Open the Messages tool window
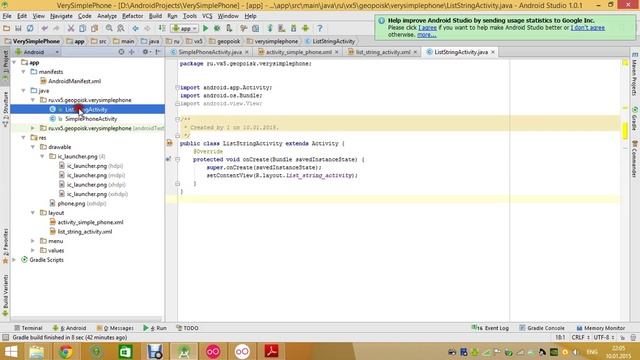The image size is (640, 360). pos(115,328)
